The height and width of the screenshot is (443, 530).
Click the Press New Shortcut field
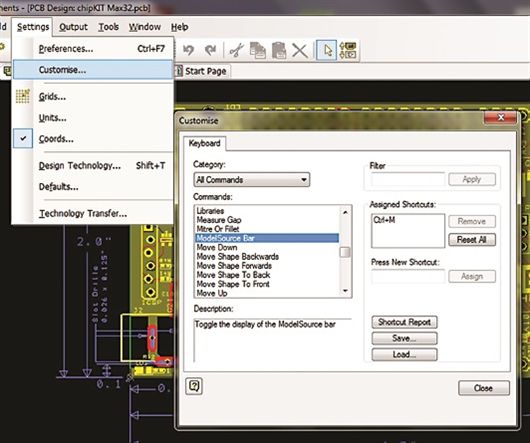[408, 276]
